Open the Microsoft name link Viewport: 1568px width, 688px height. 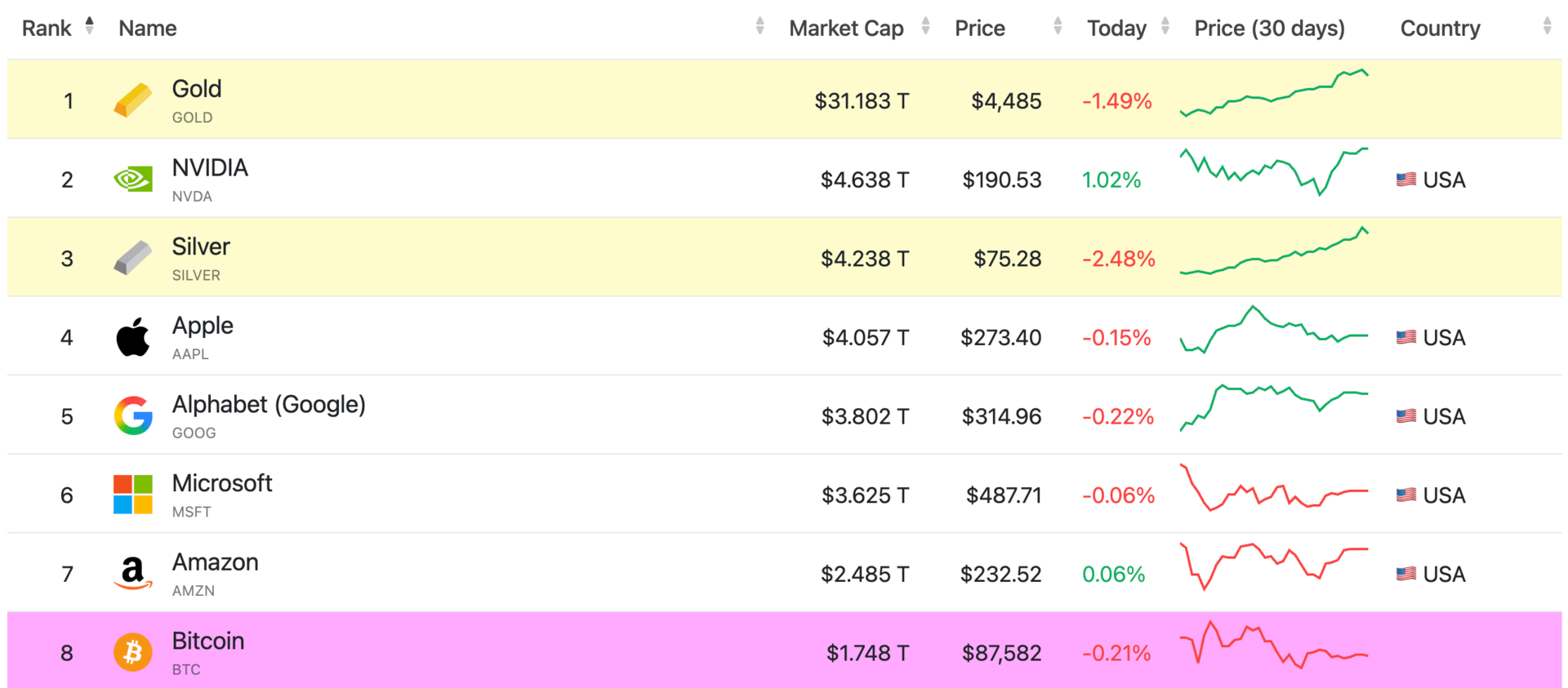click(222, 484)
